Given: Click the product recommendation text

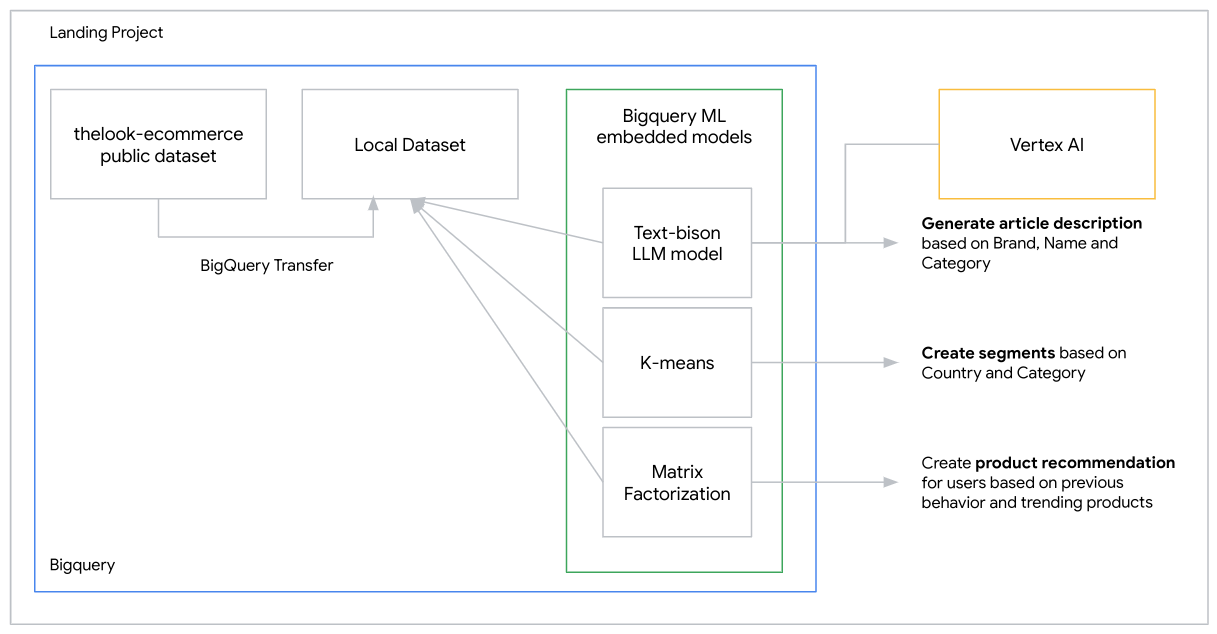Looking at the screenshot, I should click(x=1075, y=463).
